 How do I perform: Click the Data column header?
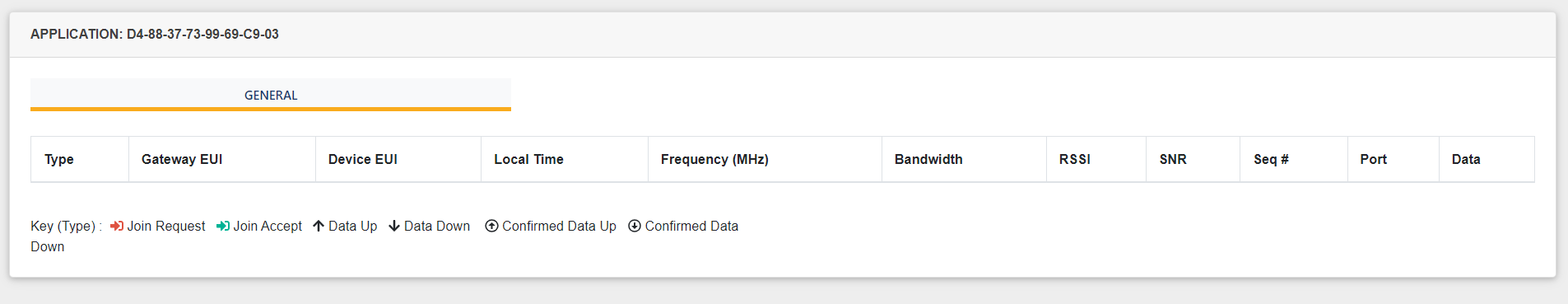[1487, 159]
